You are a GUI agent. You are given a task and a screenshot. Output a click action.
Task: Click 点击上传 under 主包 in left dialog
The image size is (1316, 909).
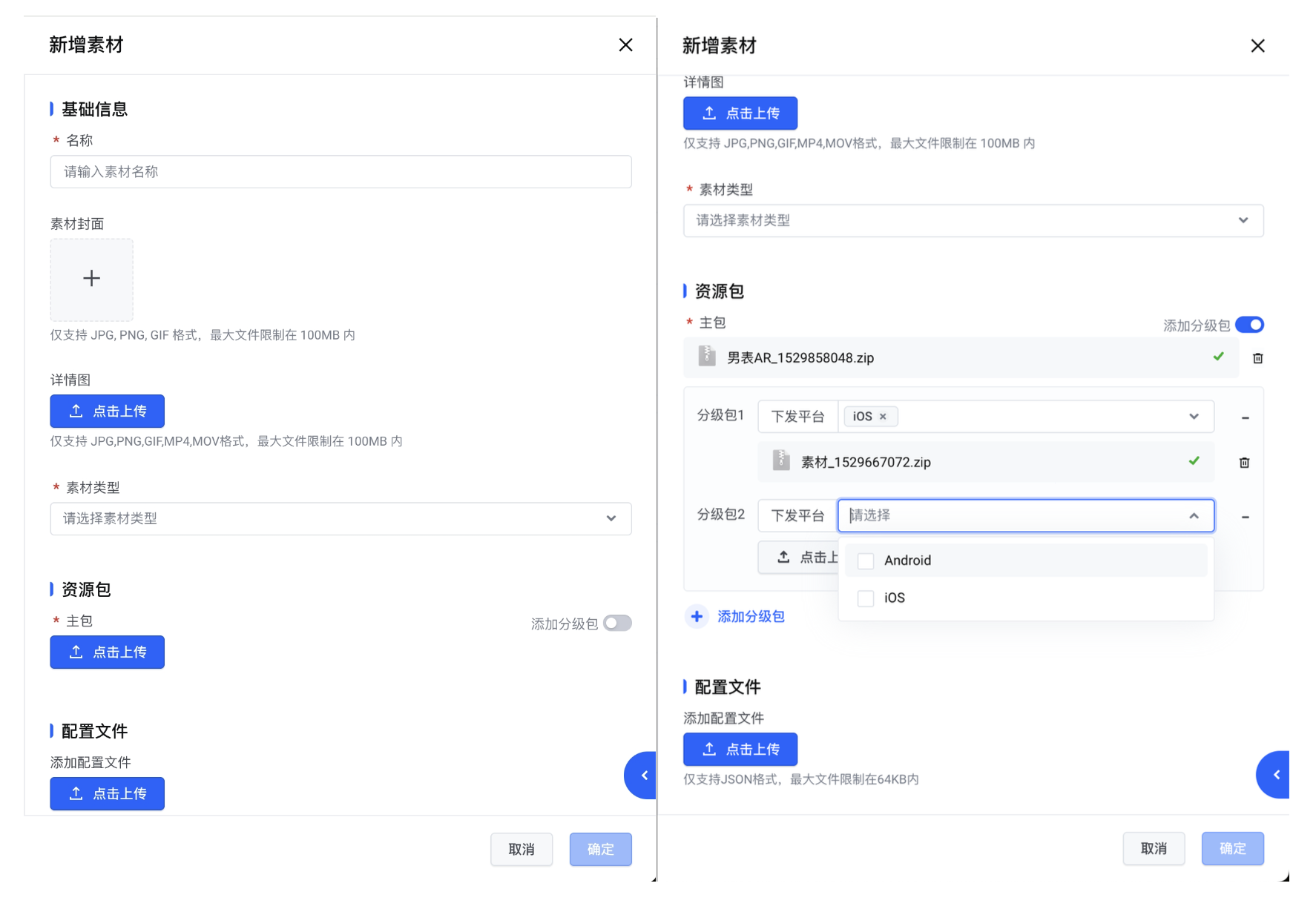108,652
